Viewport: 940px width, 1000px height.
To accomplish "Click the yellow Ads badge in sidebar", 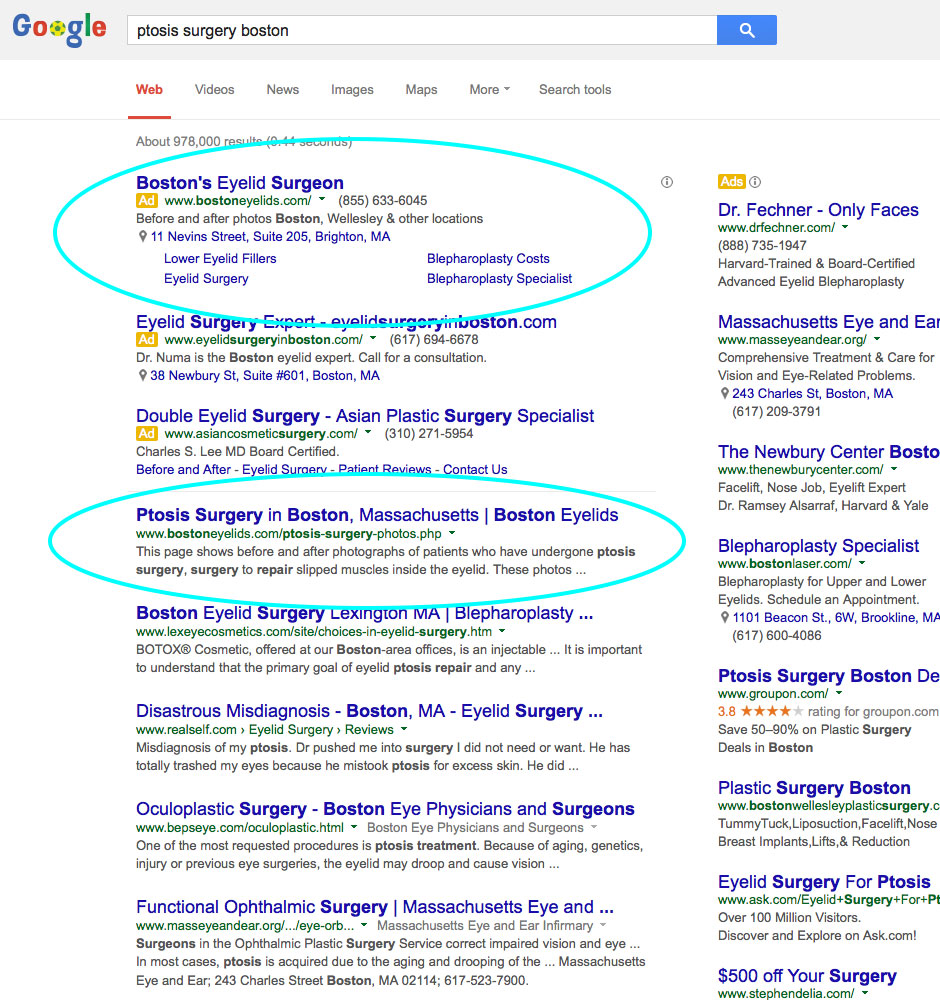I will pyautogui.click(x=731, y=182).
